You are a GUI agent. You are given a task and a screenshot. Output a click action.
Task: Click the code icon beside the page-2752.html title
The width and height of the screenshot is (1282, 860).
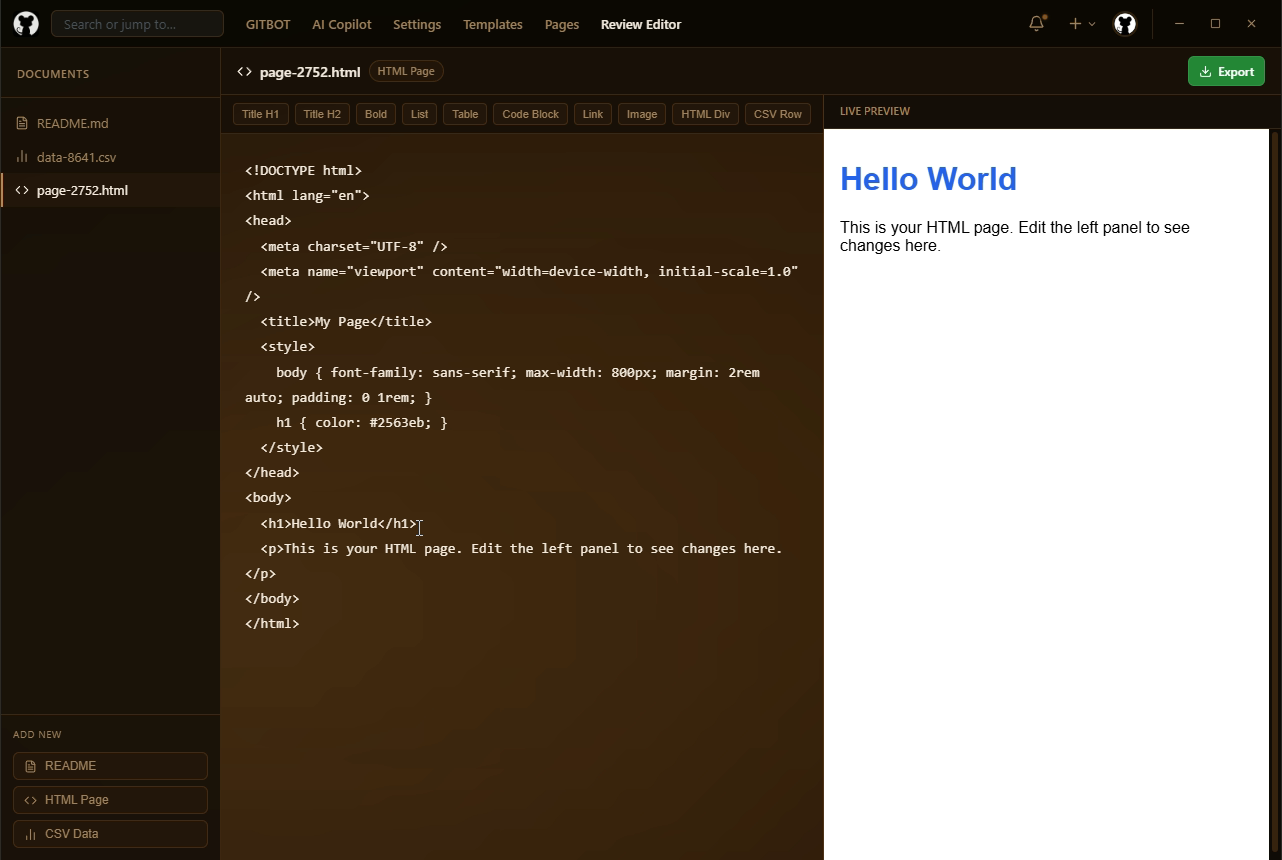pos(244,71)
